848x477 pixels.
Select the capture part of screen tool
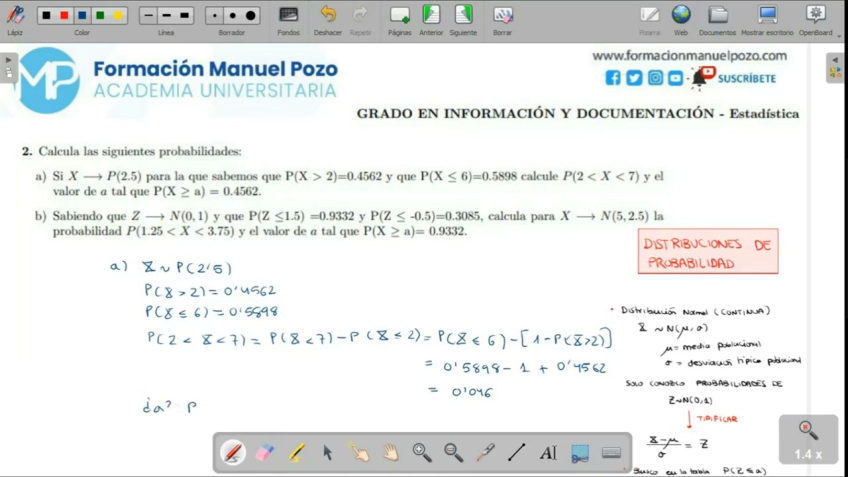tap(580, 453)
